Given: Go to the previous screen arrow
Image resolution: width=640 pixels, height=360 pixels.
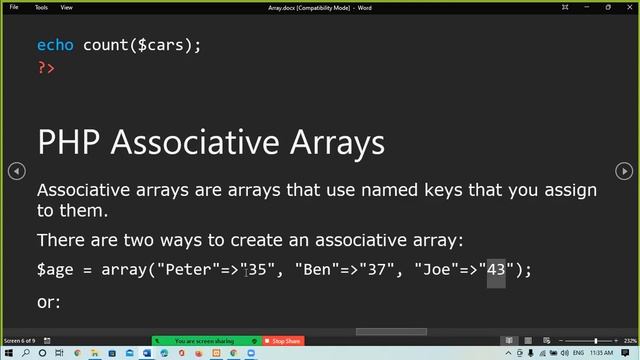Looking at the screenshot, I should [x=17, y=171].
